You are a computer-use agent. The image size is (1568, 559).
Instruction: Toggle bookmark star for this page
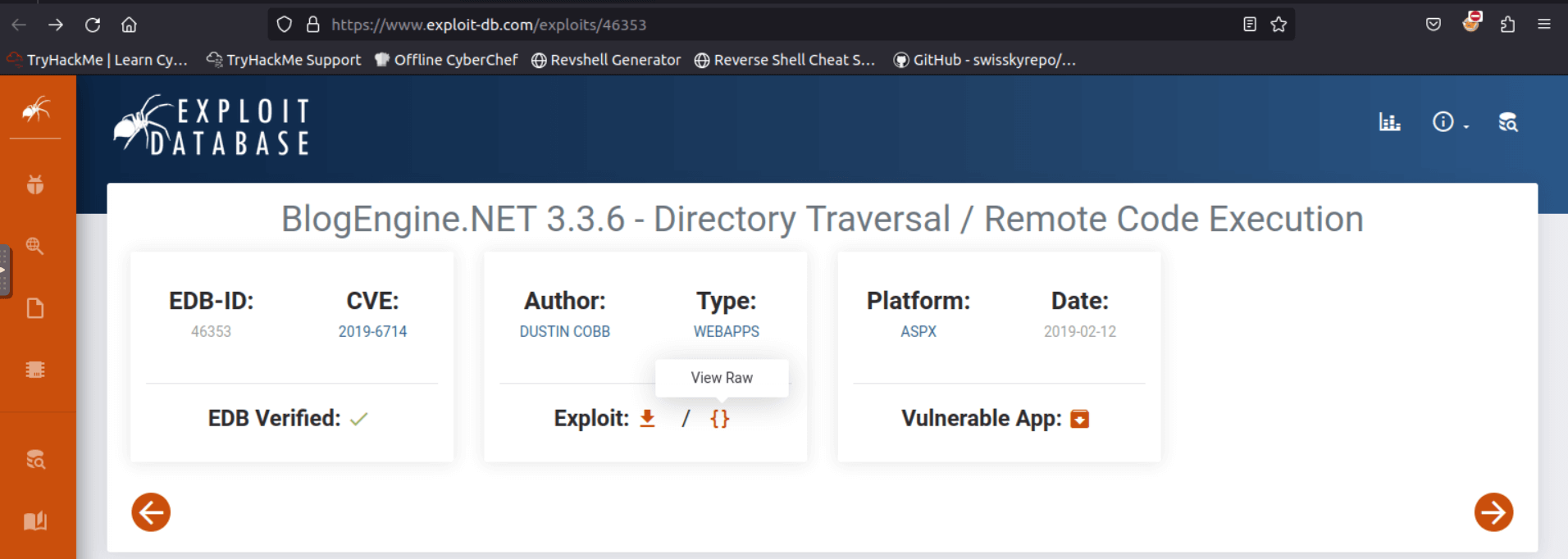click(1279, 25)
